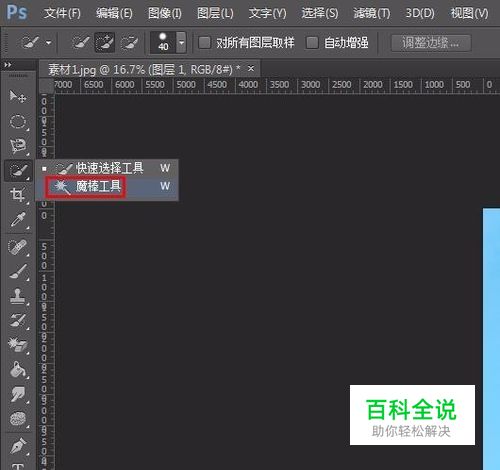Open the 编辑(E) menu
Viewport: 500px width, 470px height.
114,13
